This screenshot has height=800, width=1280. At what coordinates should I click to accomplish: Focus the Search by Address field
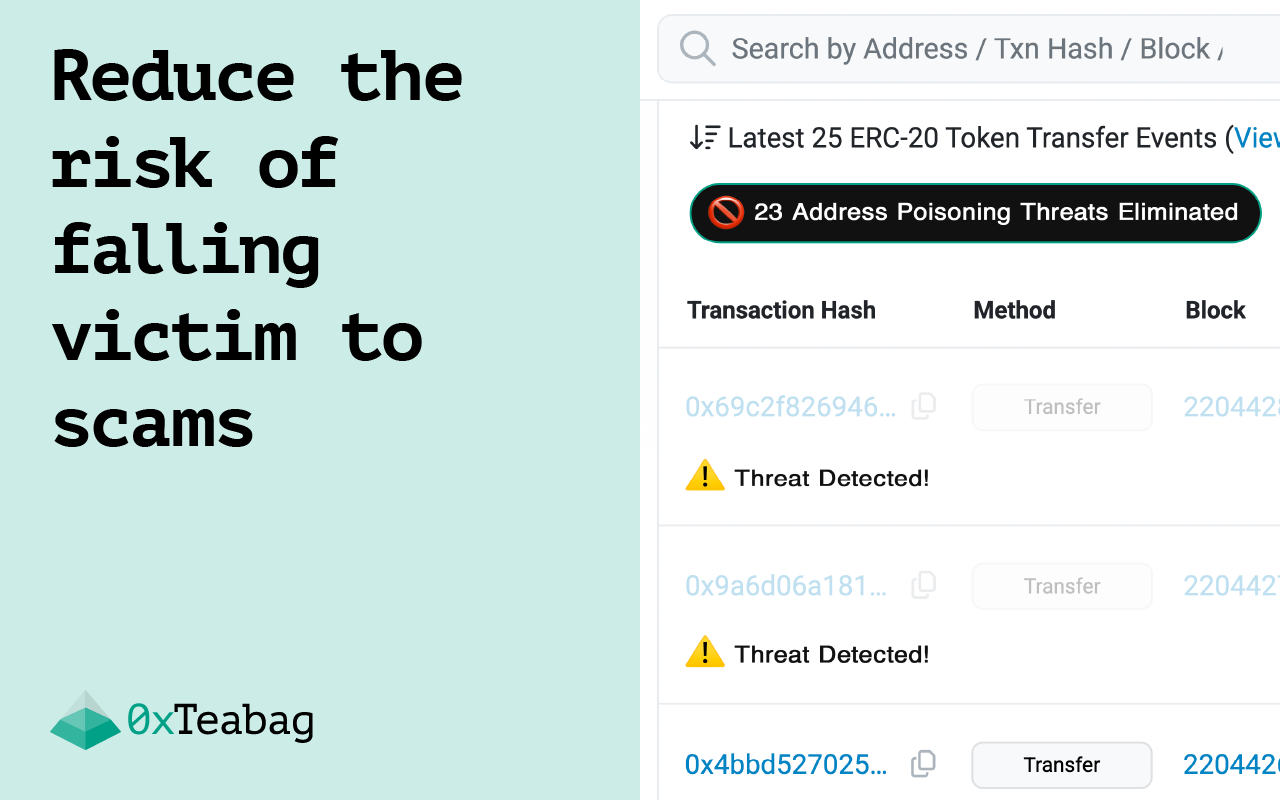click(968, 48)
